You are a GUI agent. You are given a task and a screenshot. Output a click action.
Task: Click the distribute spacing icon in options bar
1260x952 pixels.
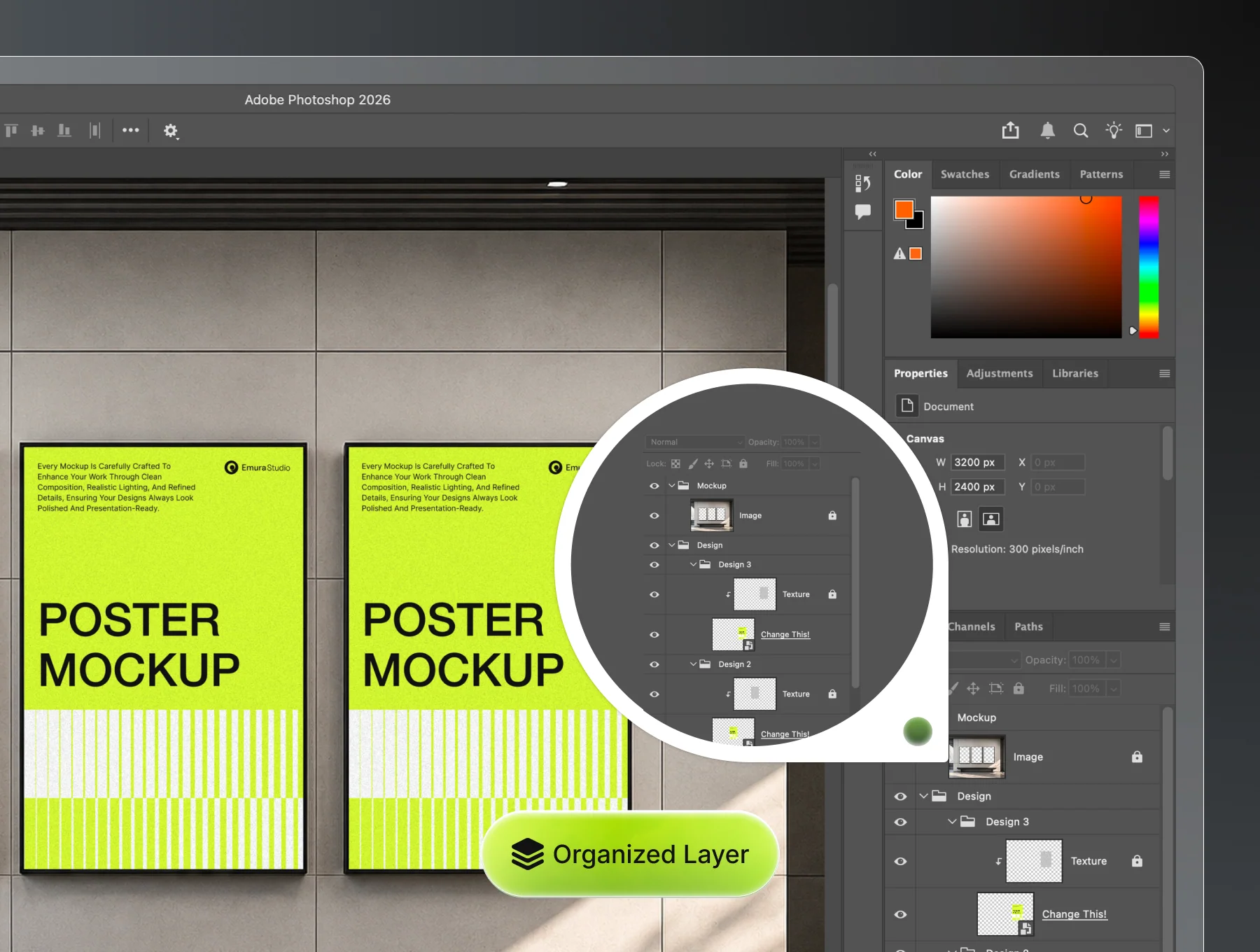pos(95,130)
